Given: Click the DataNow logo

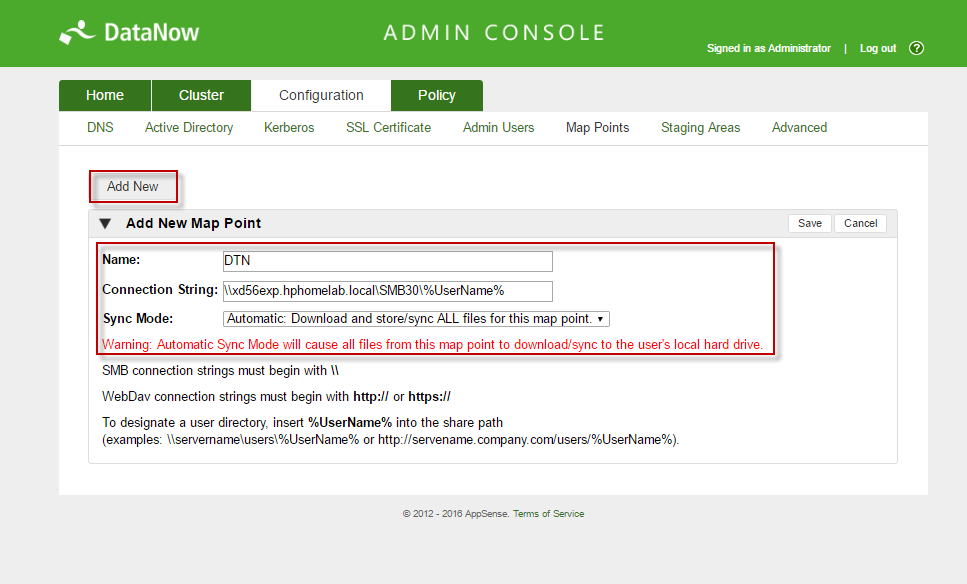Looking at the screenshot, I should coord(130,33).
